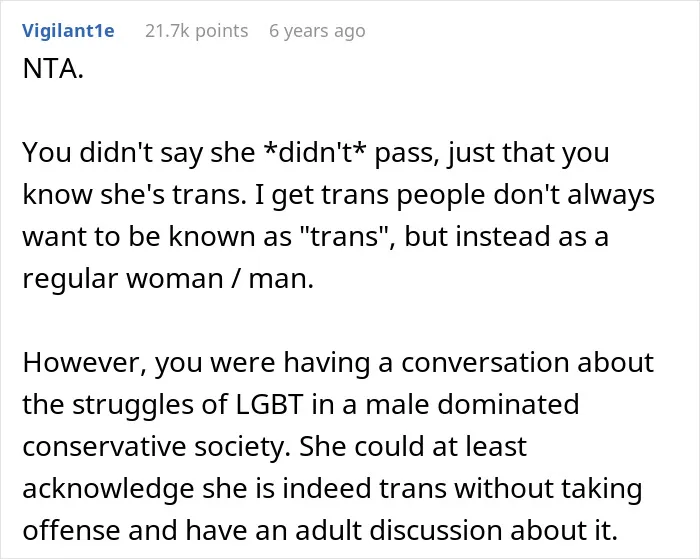Click the line starting 'know she's trans.'
The height and width of the screenshot is (559, 700).
[x=338, y=195]
